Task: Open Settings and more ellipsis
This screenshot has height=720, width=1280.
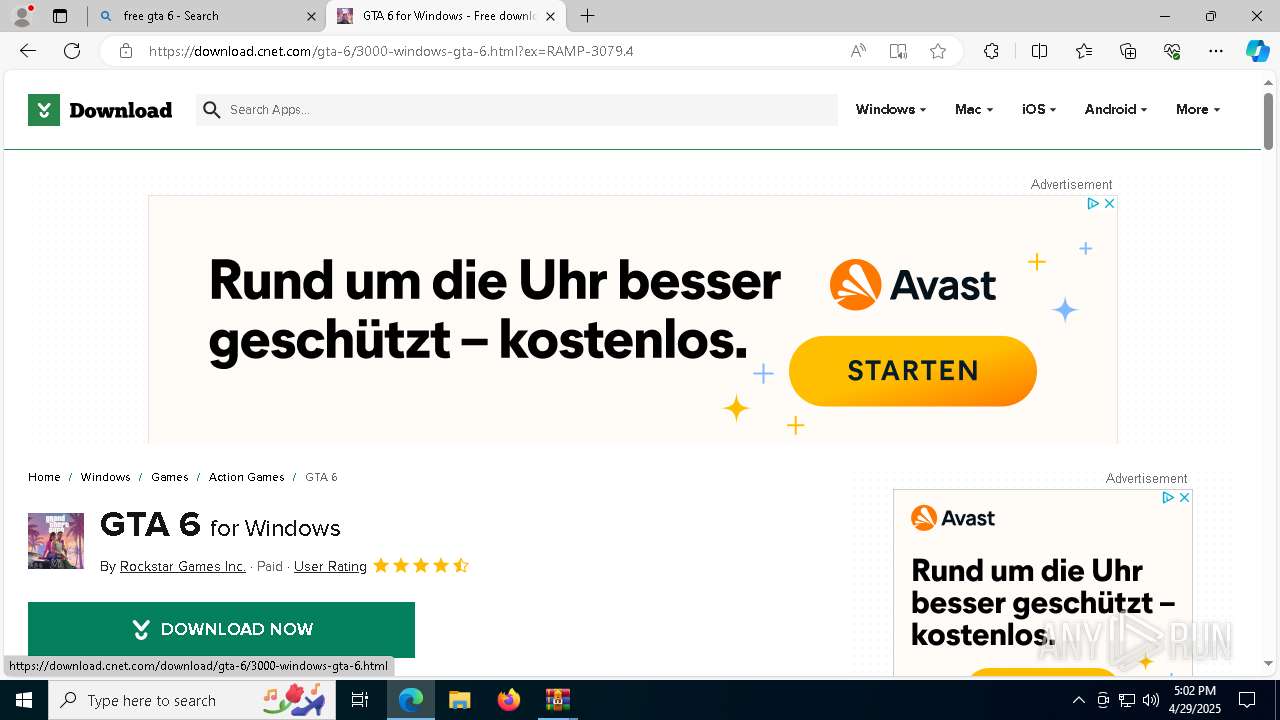Action: (1216, 51)
